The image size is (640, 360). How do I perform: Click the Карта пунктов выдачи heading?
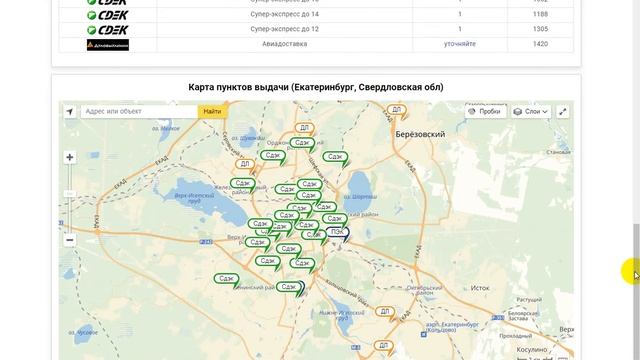coord(316,87)
